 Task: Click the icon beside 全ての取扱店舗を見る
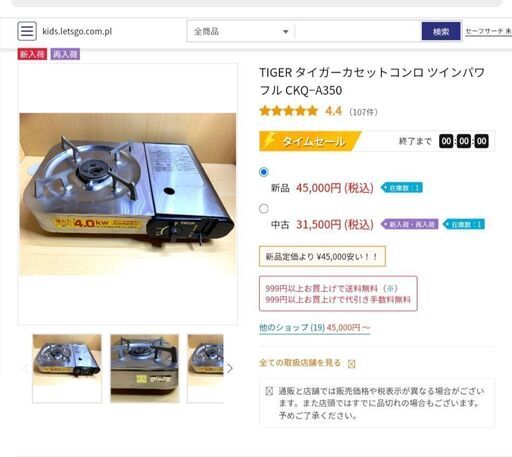351,364
